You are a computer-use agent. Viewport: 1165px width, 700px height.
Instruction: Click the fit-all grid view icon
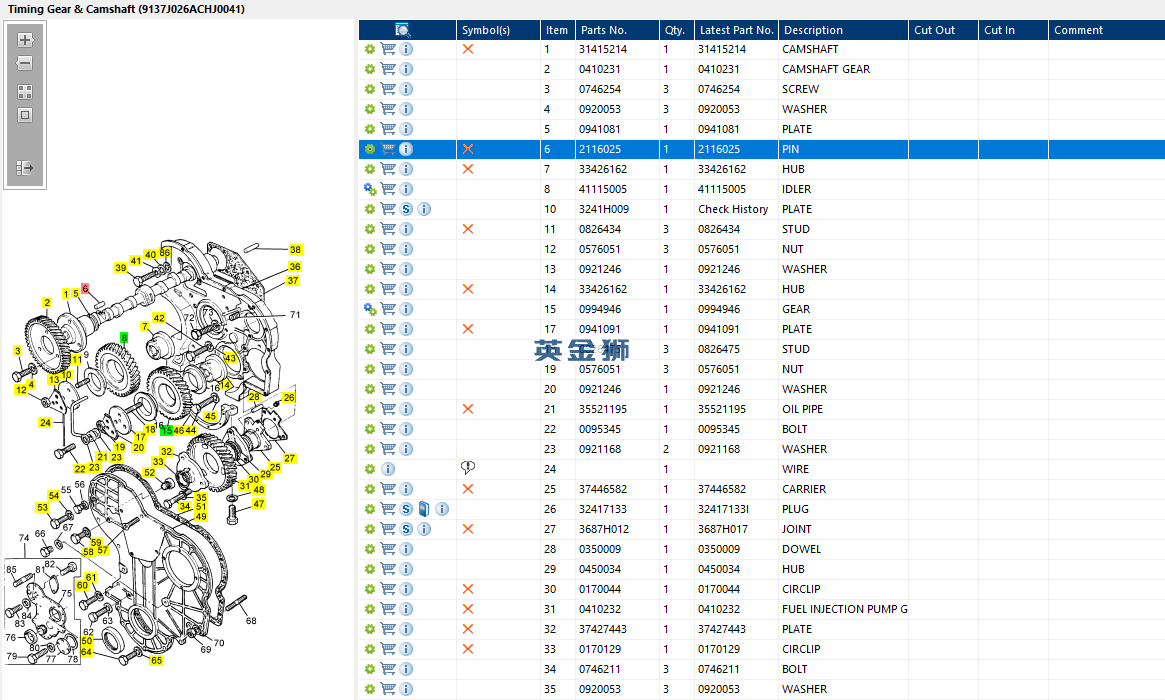(x=25, y=92)
